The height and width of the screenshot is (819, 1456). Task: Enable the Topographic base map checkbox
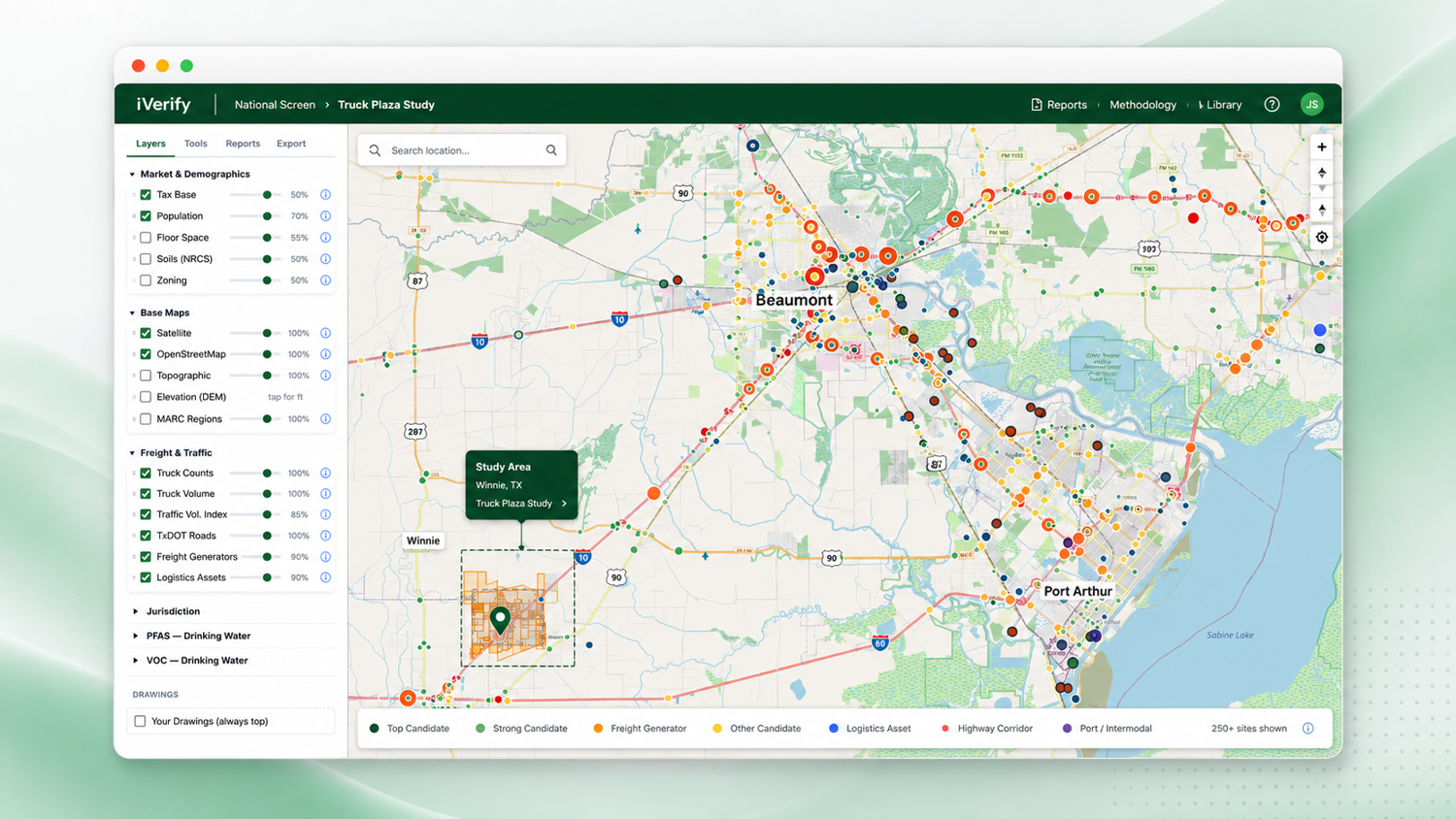point(146,376)
